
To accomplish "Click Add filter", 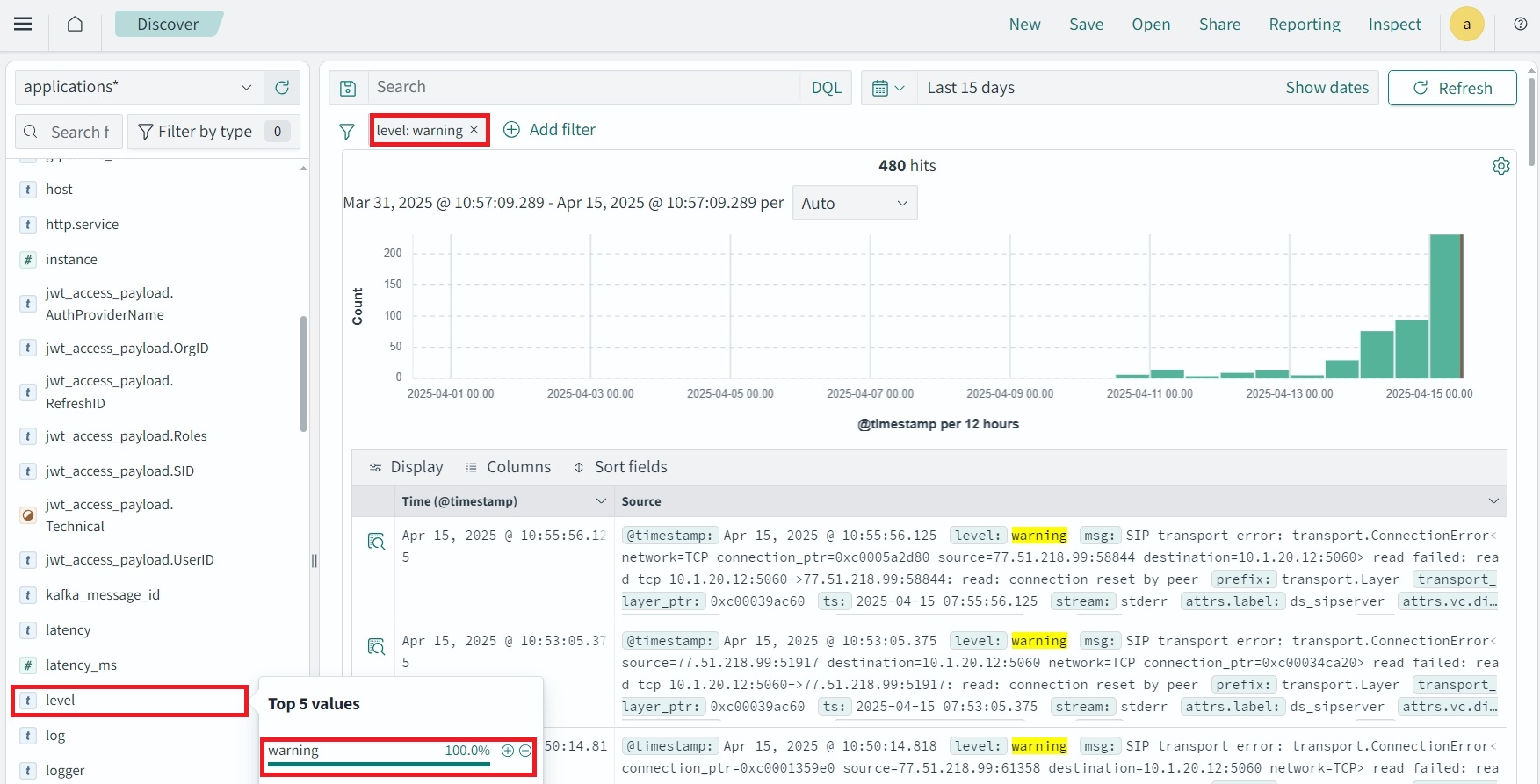I will [549, 130].
